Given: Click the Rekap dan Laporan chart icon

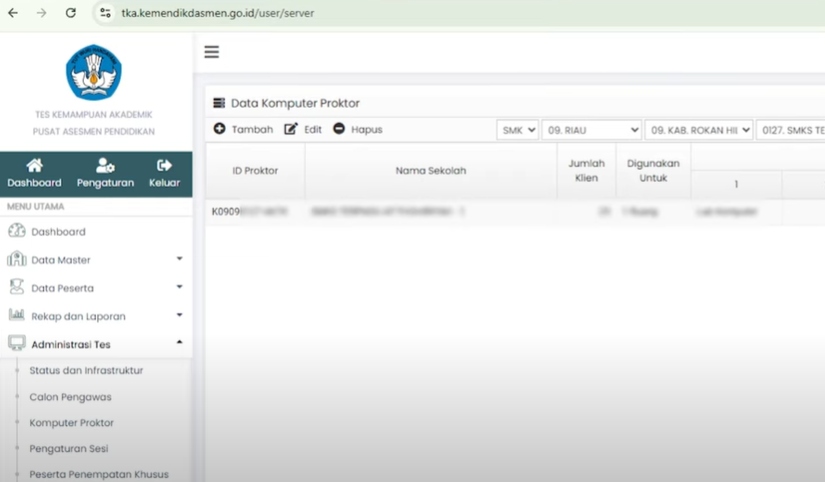Looking at the screenshot, I should tap(17, 315).
